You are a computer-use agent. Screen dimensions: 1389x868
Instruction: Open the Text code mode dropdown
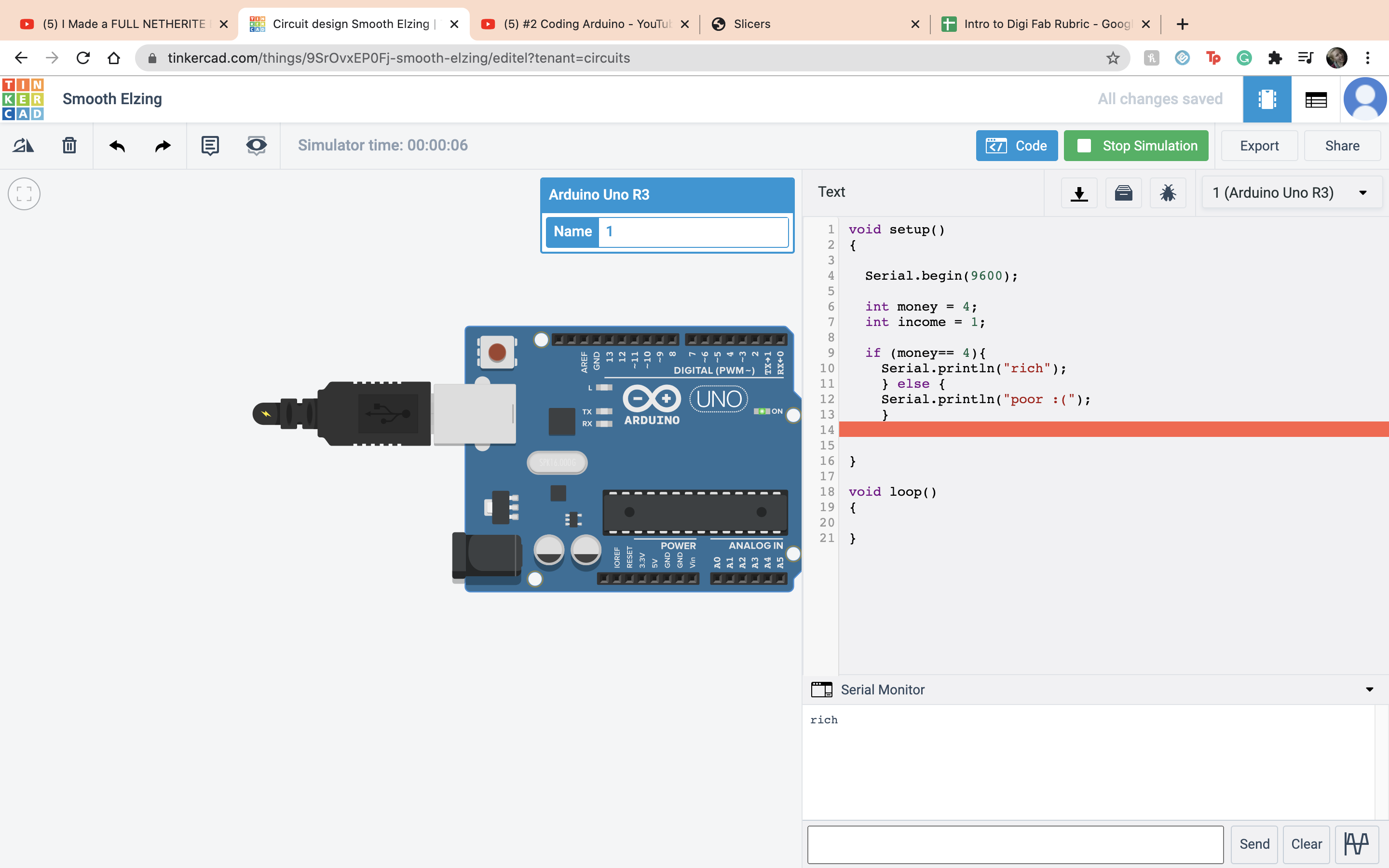831,192
